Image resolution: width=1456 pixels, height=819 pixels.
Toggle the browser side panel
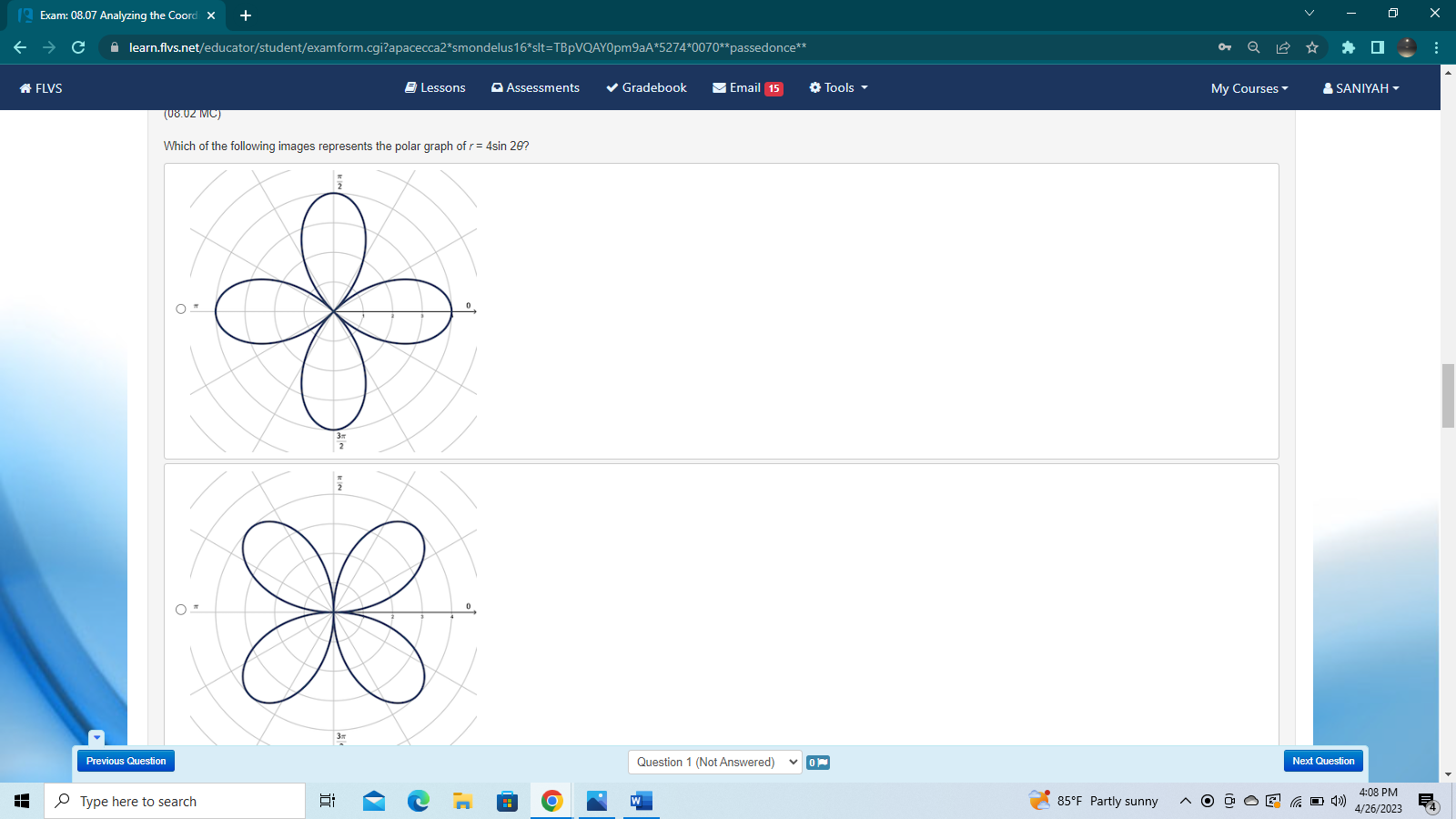point(1378,47)
